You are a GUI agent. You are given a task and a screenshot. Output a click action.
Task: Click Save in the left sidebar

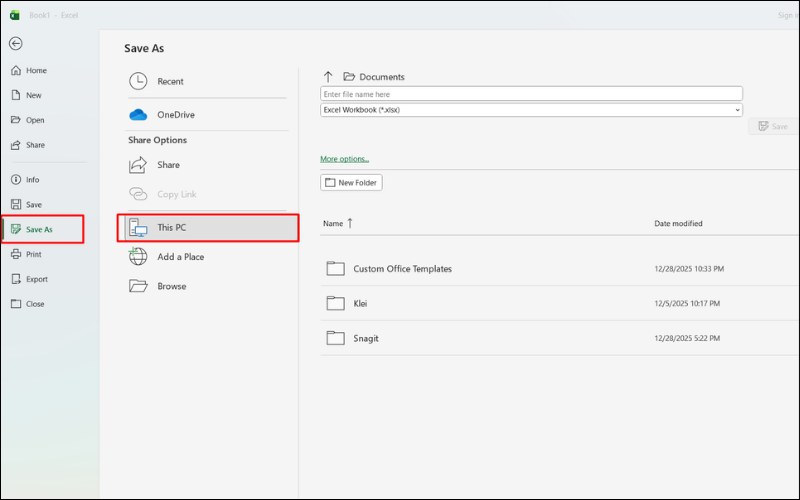(27, 205)
